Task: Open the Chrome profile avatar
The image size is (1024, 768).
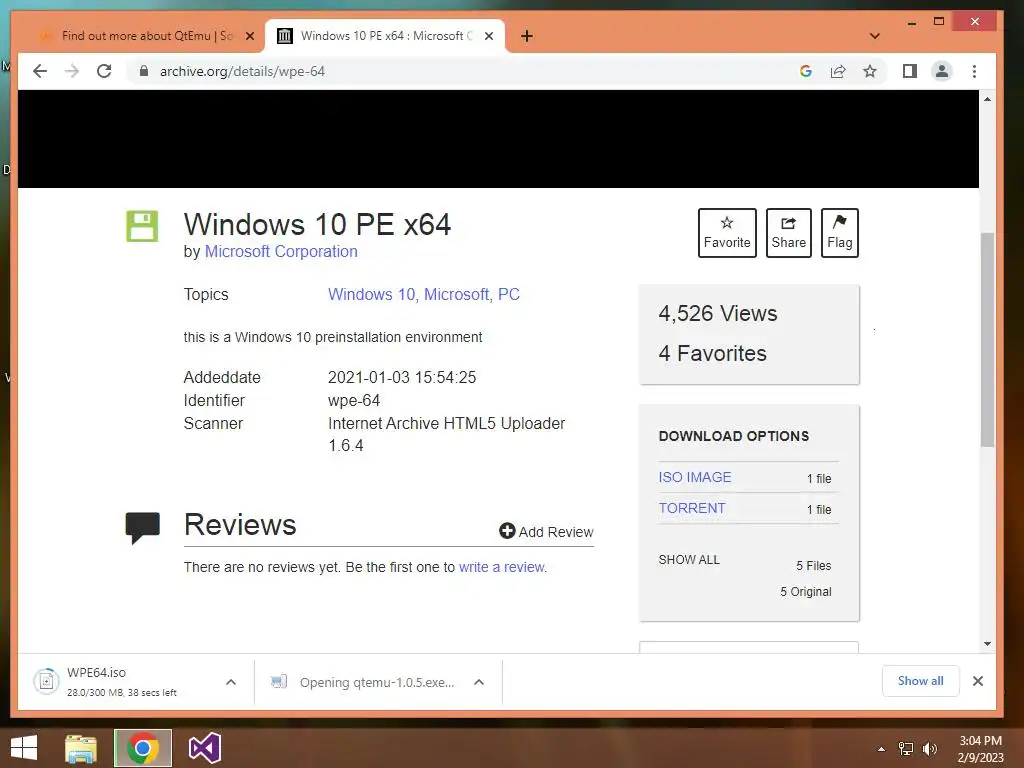Action: tap(942, 71)
